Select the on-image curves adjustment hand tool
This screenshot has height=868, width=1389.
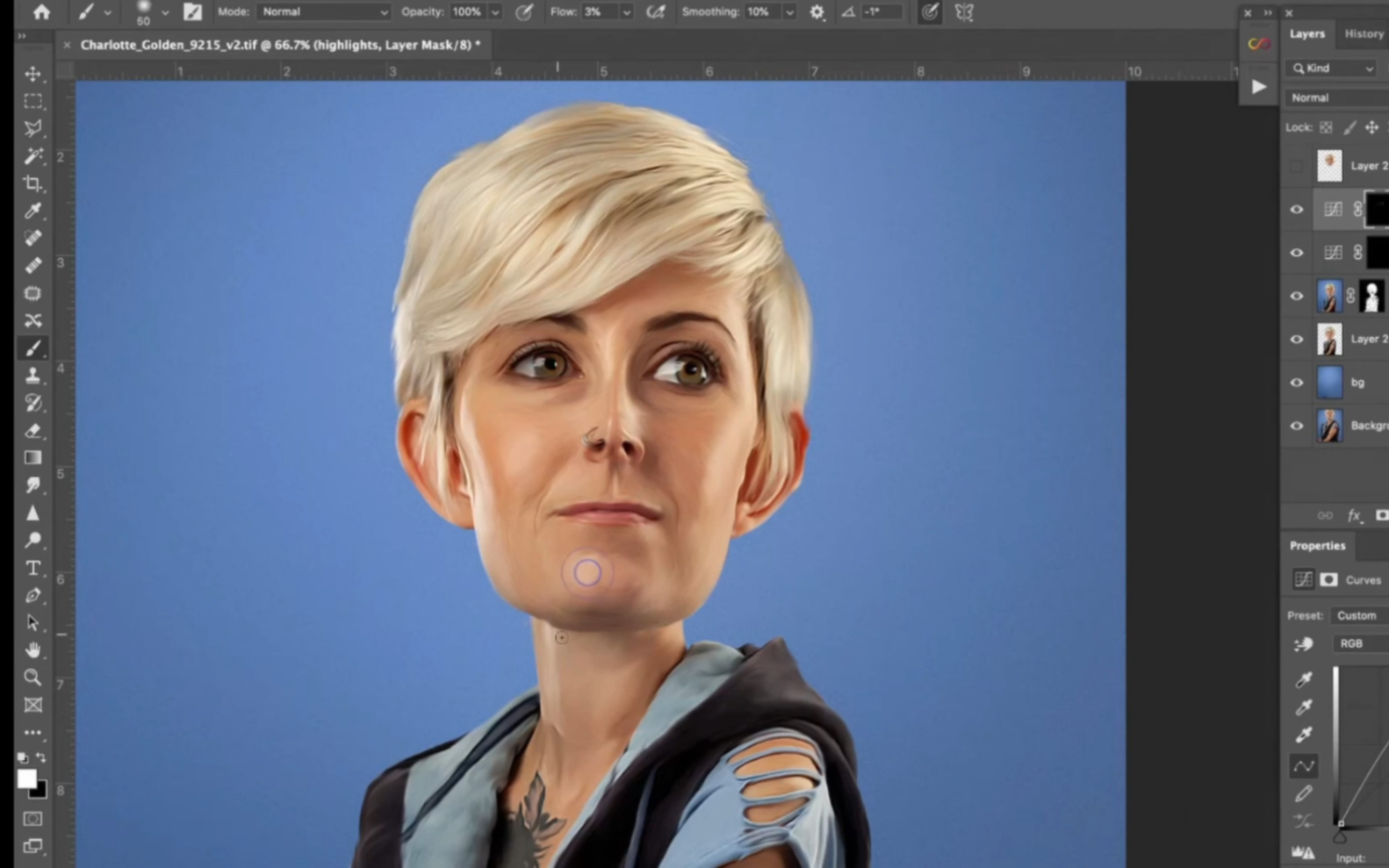pos(1304,645)
